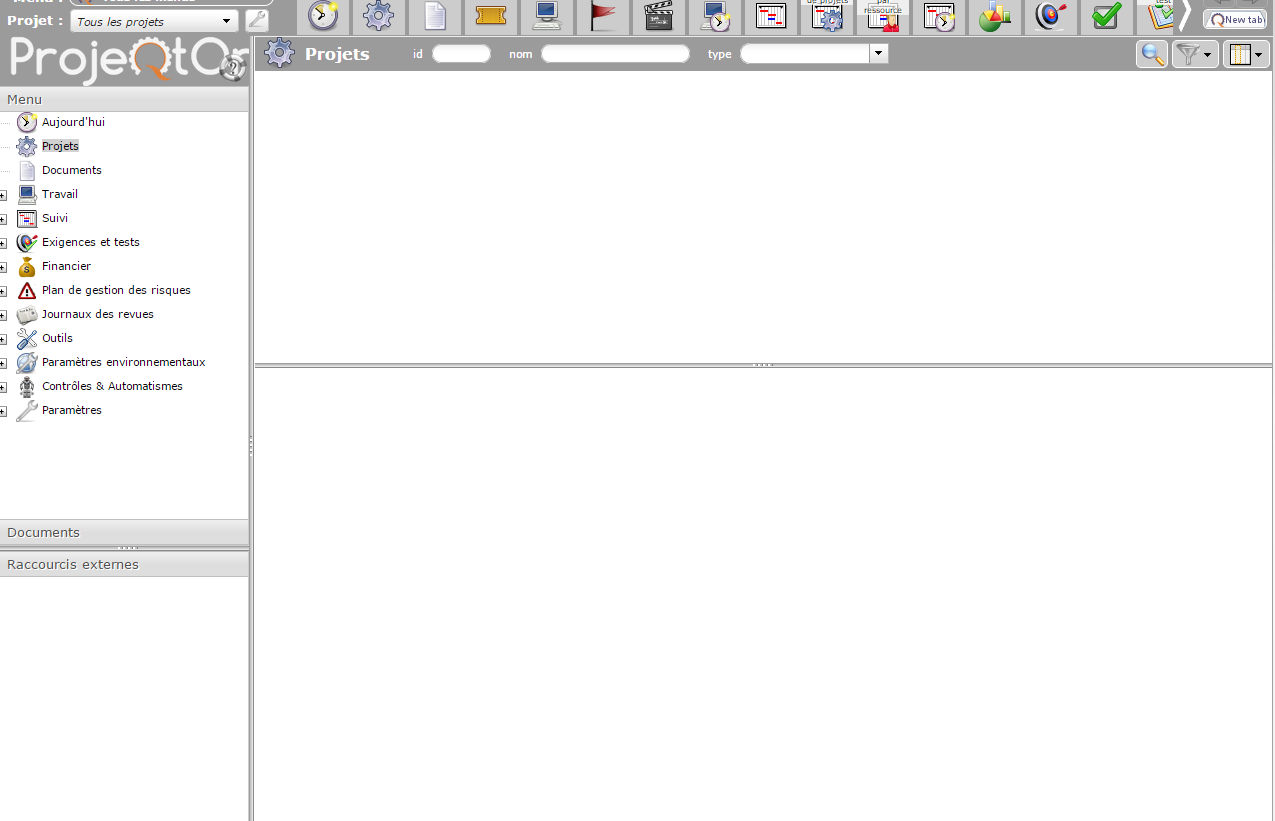The width and height of the screenshot is (1275, 821).
Task: Open the 'Tous les projets' project selector
Action: [155, 21]
